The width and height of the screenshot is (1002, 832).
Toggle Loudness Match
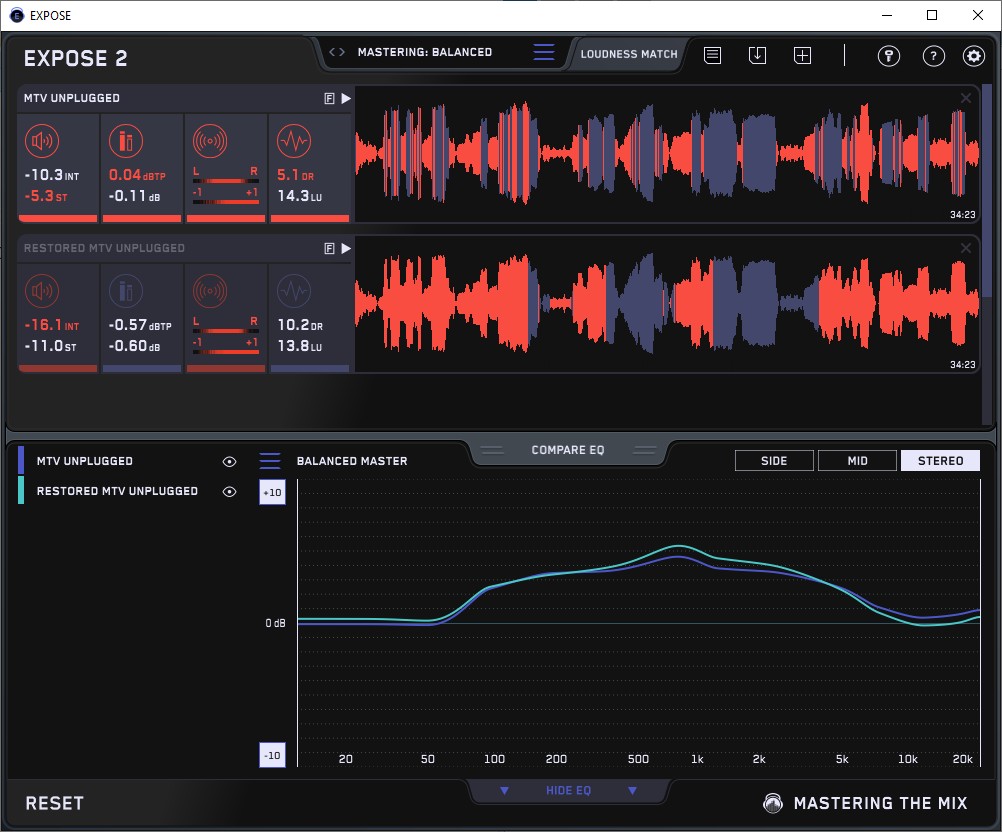(628, 54)
